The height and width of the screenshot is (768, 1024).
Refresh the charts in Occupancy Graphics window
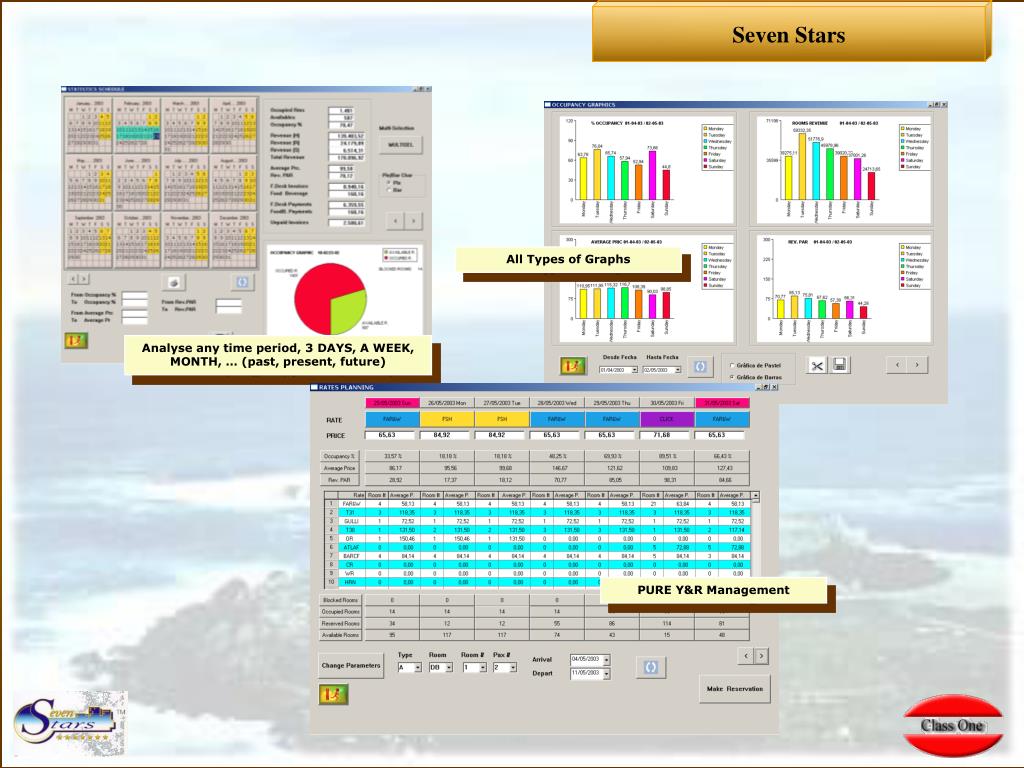[x=699, y=366]
